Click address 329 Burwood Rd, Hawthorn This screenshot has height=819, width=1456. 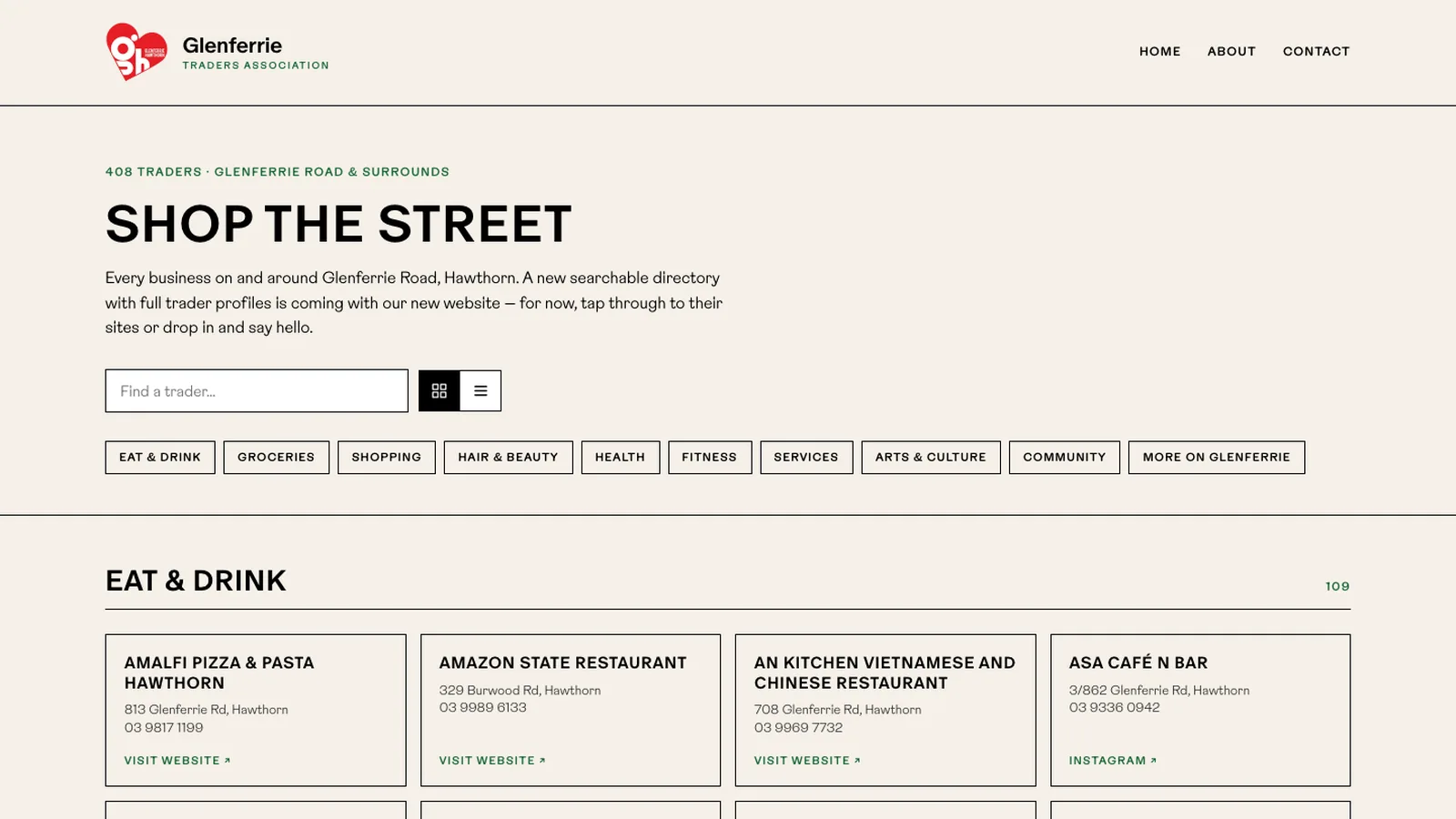click(x=520, y=691)
